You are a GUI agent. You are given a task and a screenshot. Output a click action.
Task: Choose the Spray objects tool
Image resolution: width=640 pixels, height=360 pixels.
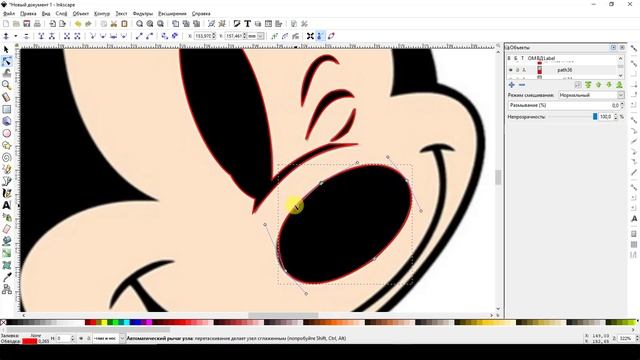click(x=6, y=217)
